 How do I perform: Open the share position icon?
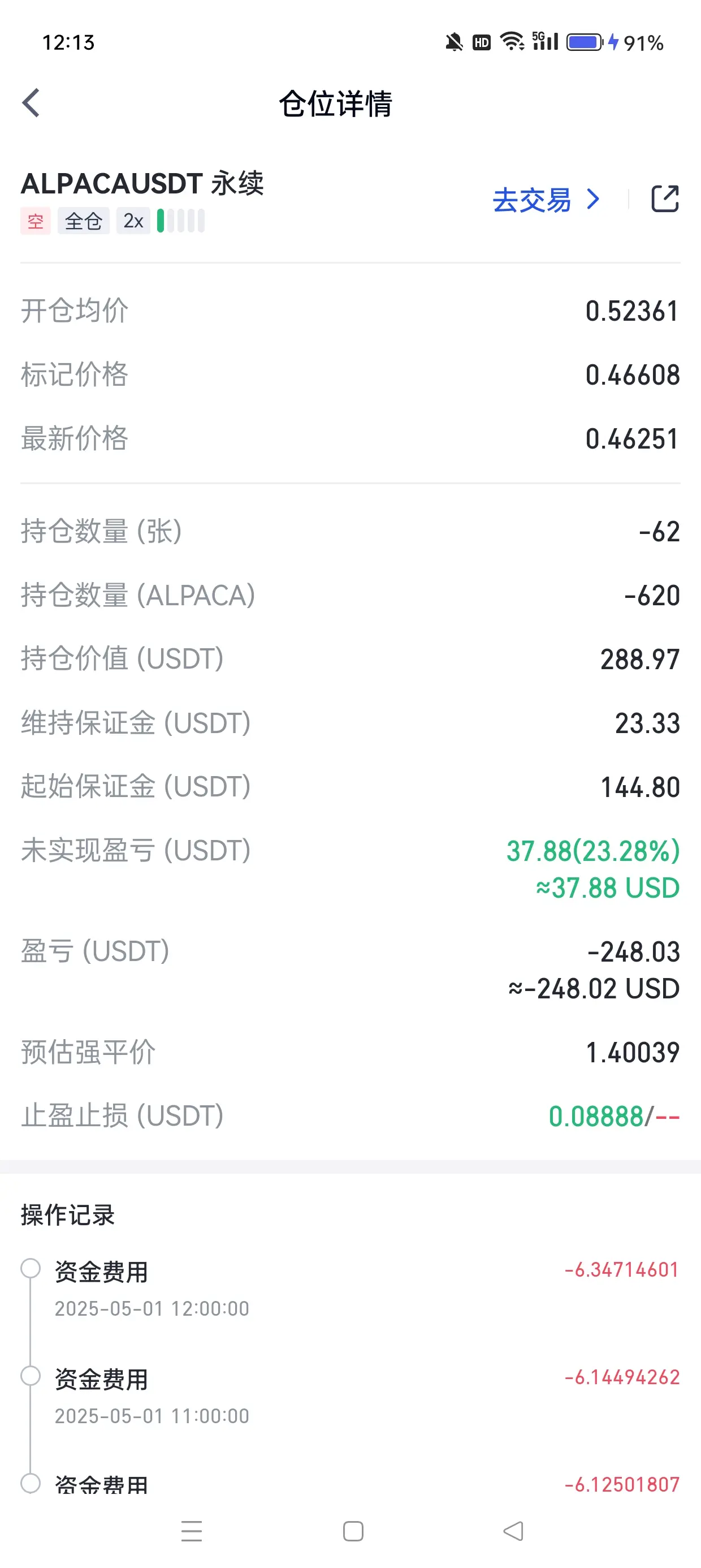tap(664, 199)
